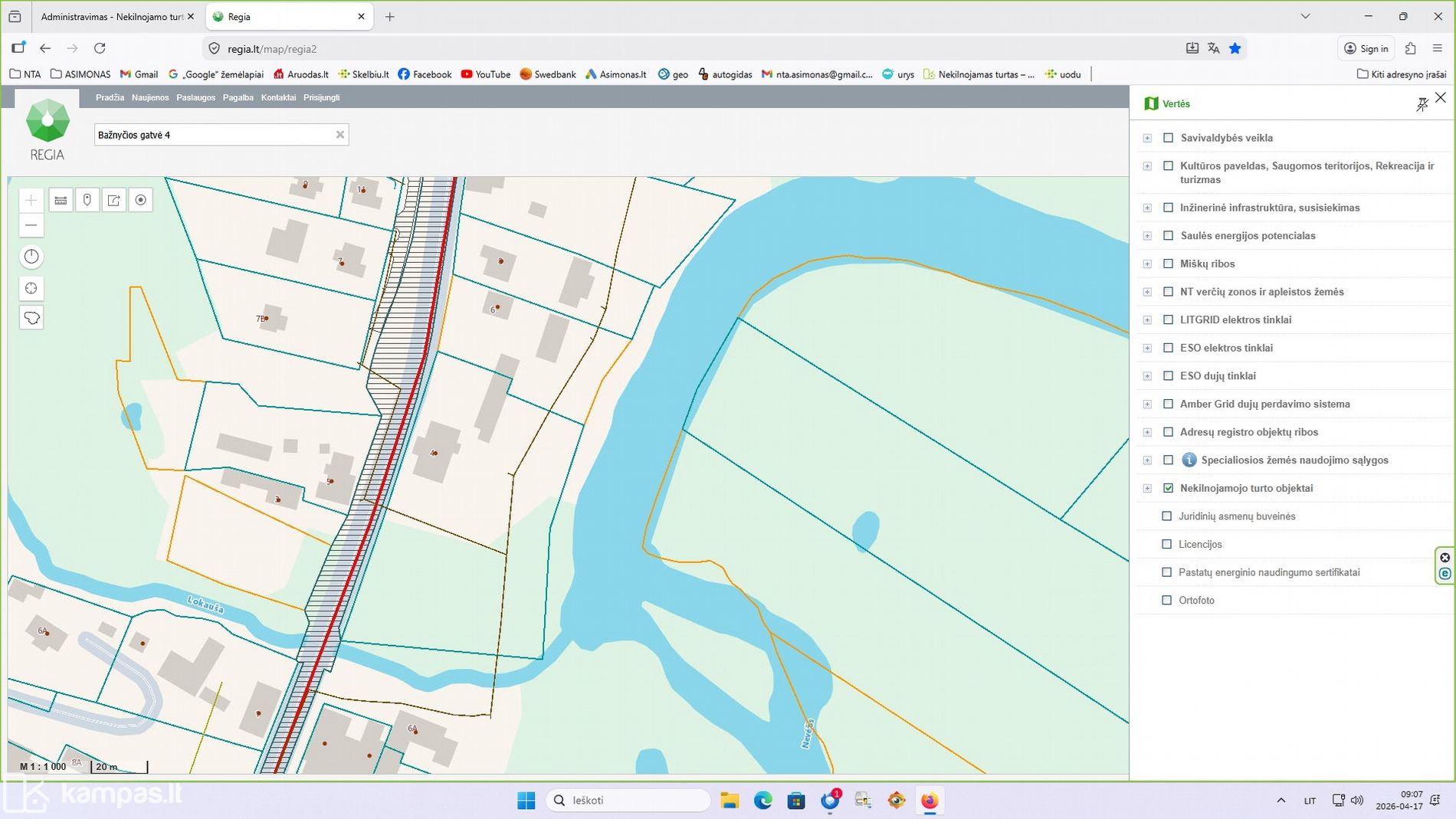Viewport: 1456px width, 819px height.
Task: Open the Kontaktai menu item
Action: [277, 97]
